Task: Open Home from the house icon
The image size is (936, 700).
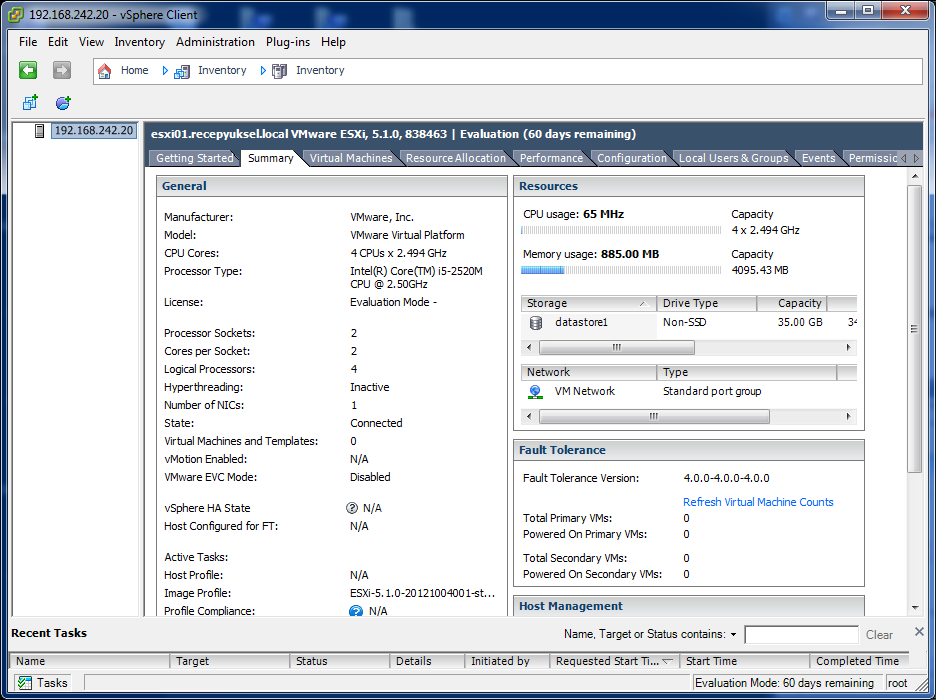Action: [x=104, y=71]
